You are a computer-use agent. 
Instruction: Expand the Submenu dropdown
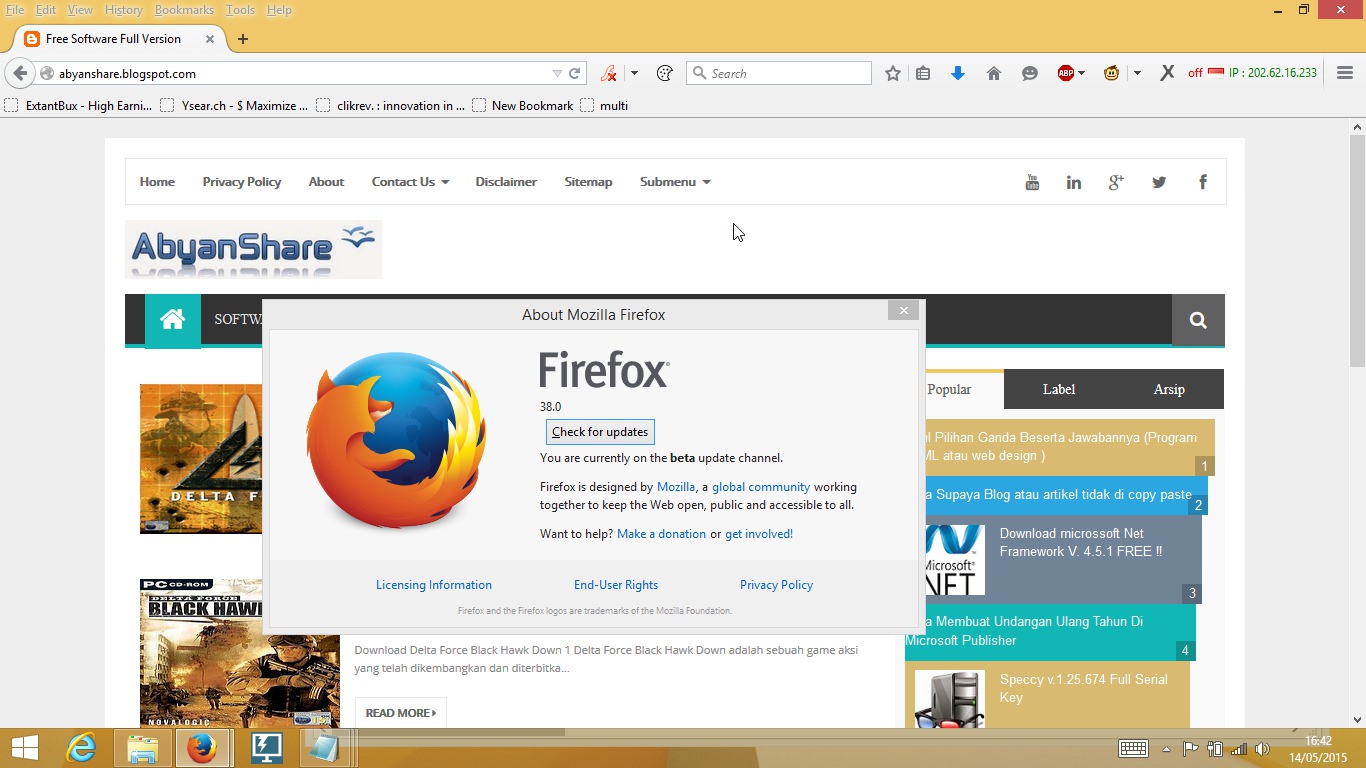coord(675,182)
